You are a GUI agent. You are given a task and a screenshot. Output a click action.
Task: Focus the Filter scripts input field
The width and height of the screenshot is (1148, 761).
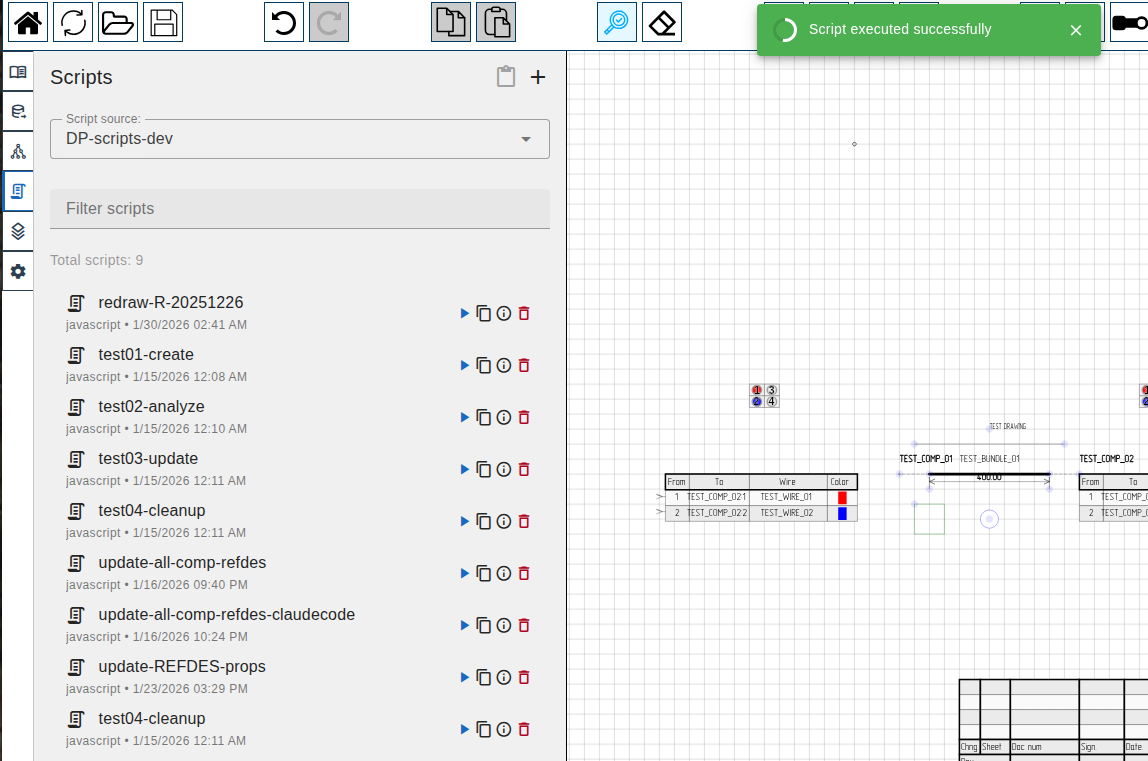point(300,209)
